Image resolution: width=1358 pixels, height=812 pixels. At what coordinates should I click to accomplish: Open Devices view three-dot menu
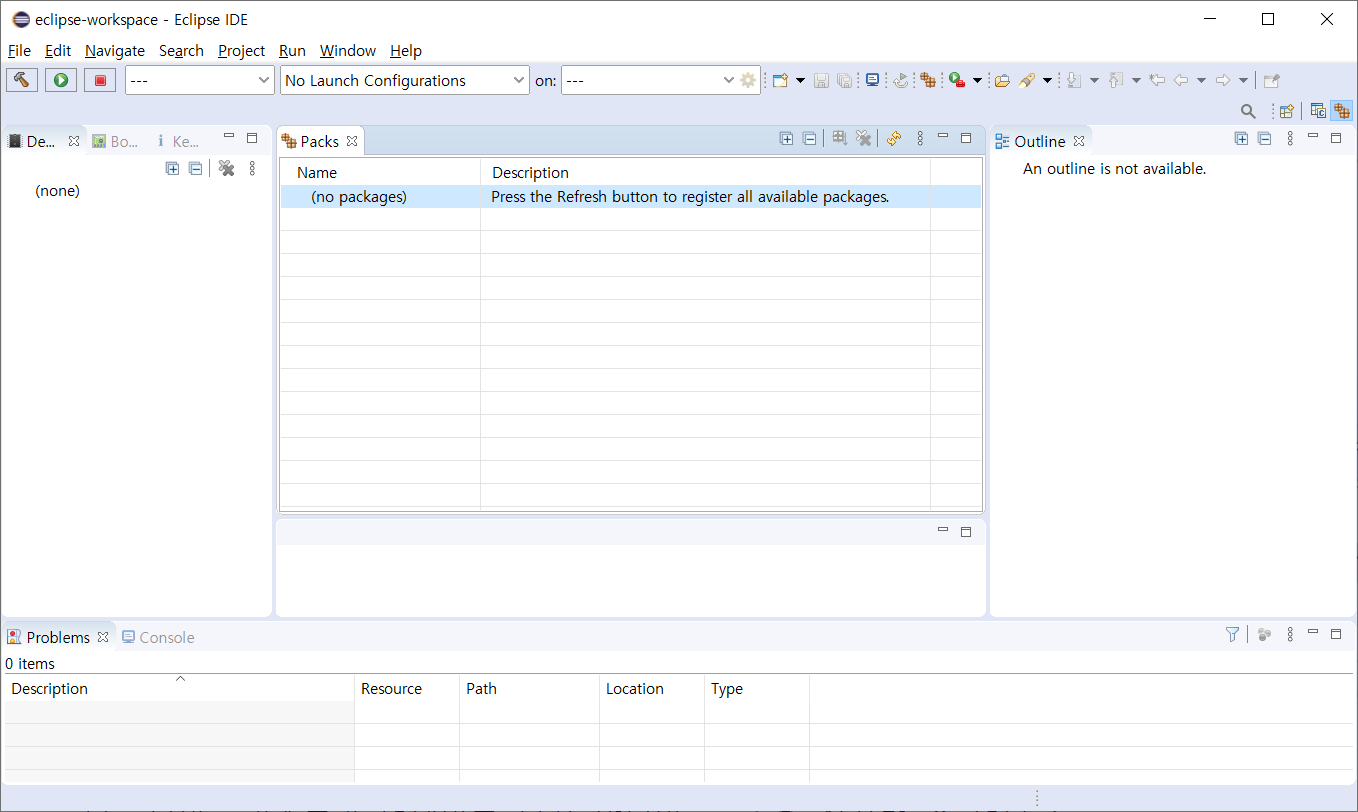click(252, 168)
